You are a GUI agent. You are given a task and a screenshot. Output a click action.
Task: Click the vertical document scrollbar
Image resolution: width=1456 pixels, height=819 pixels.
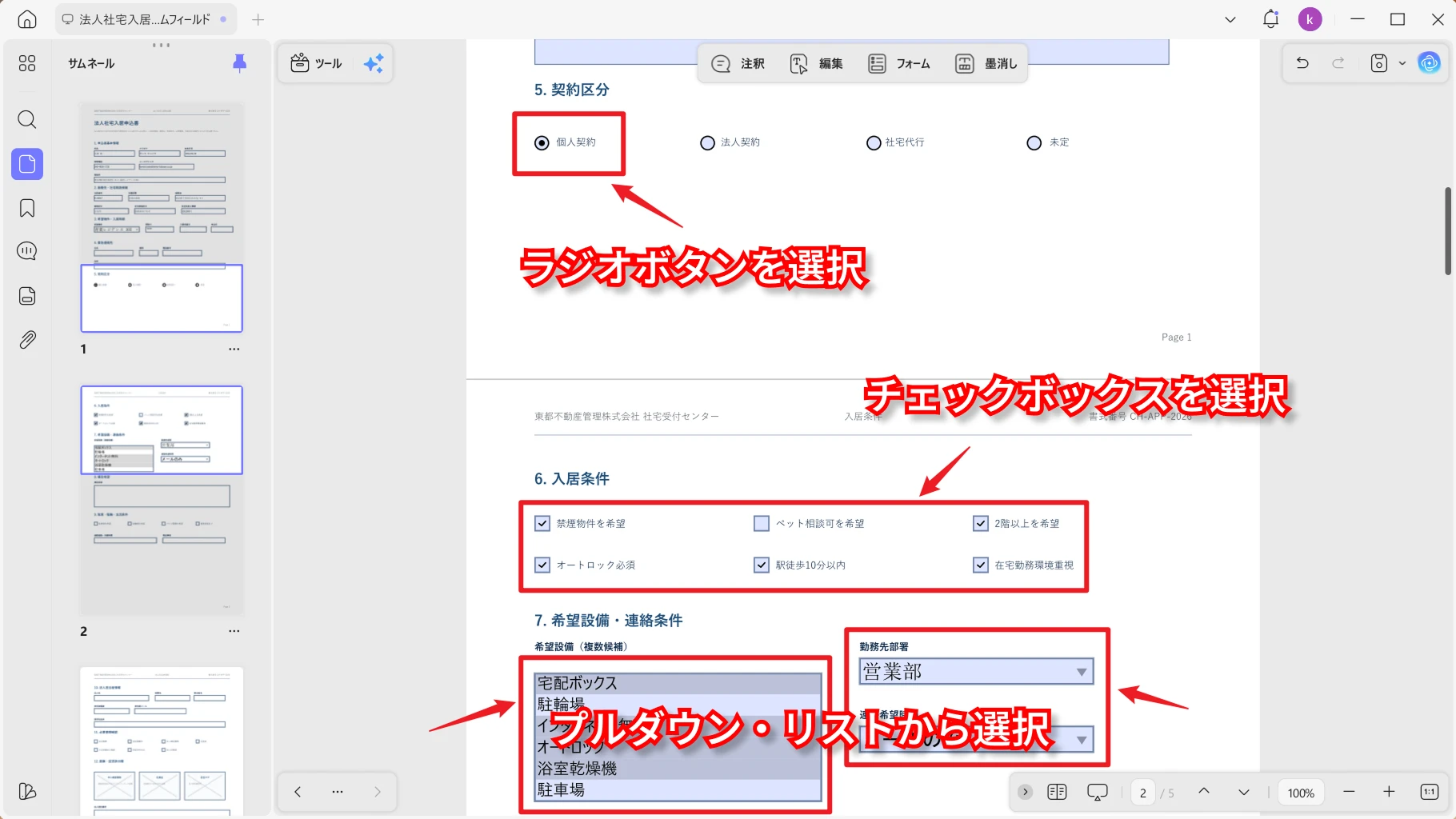tap(1448, 231)
